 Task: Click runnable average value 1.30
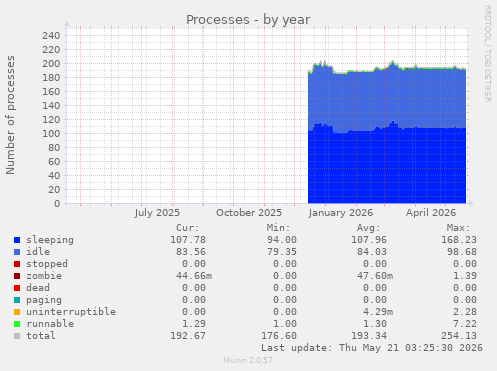pos(375,324)
